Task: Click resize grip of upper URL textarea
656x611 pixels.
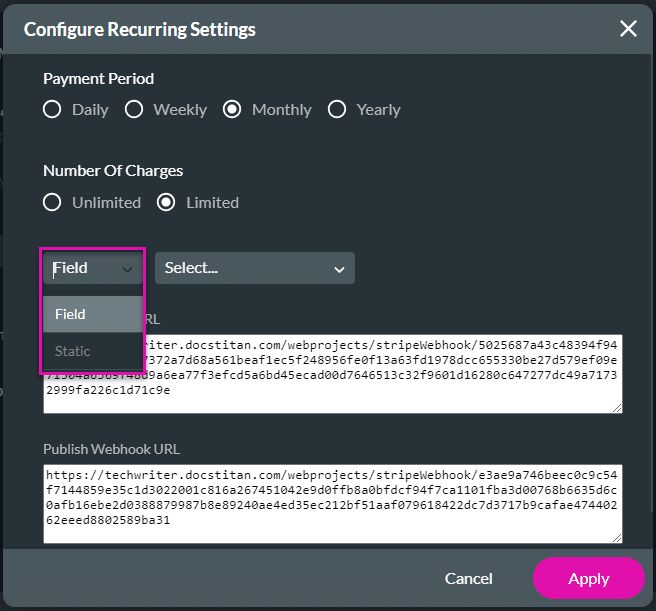Action: pos(617,408)
